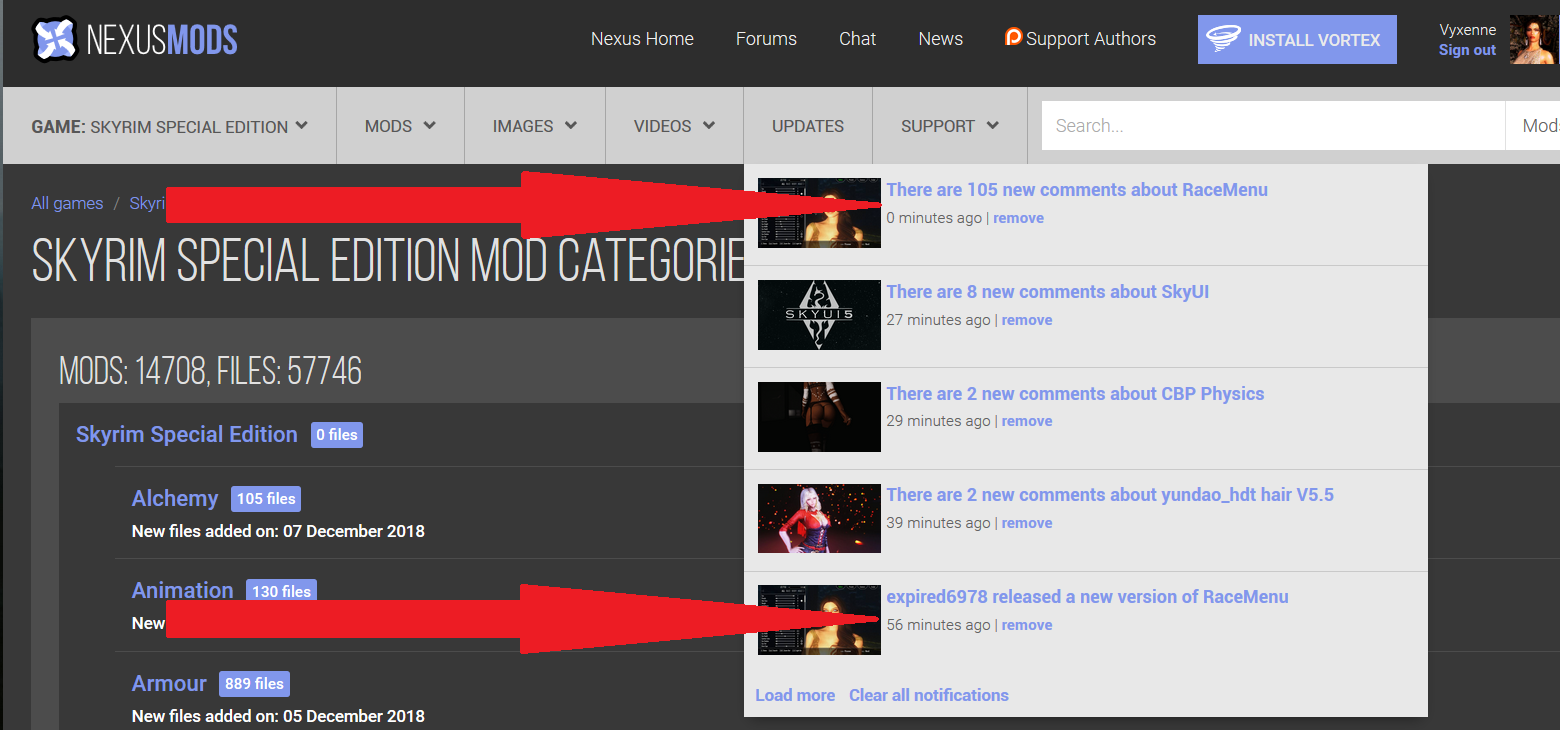Select the text "29 minutes ago"
1560x730 pixels.
tap(938, 421)
